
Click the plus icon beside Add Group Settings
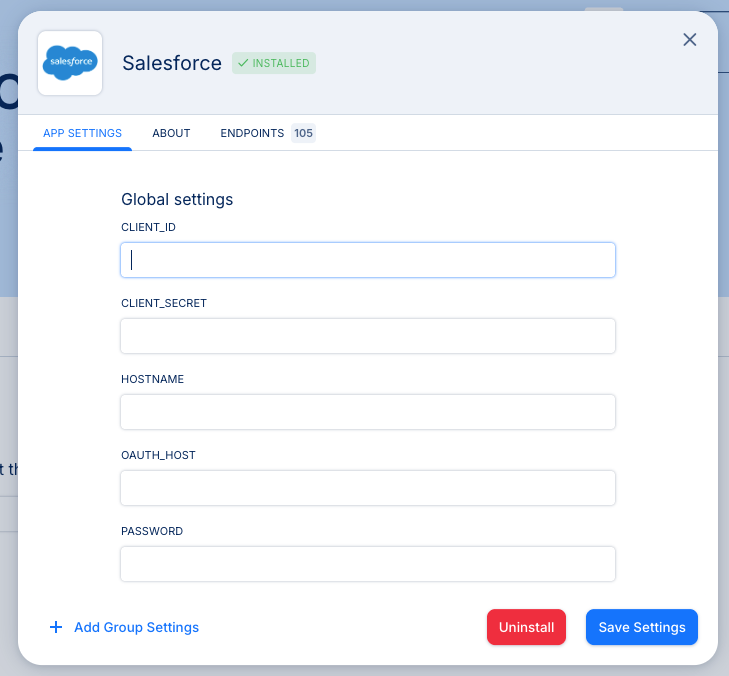[x=56, y=627]
